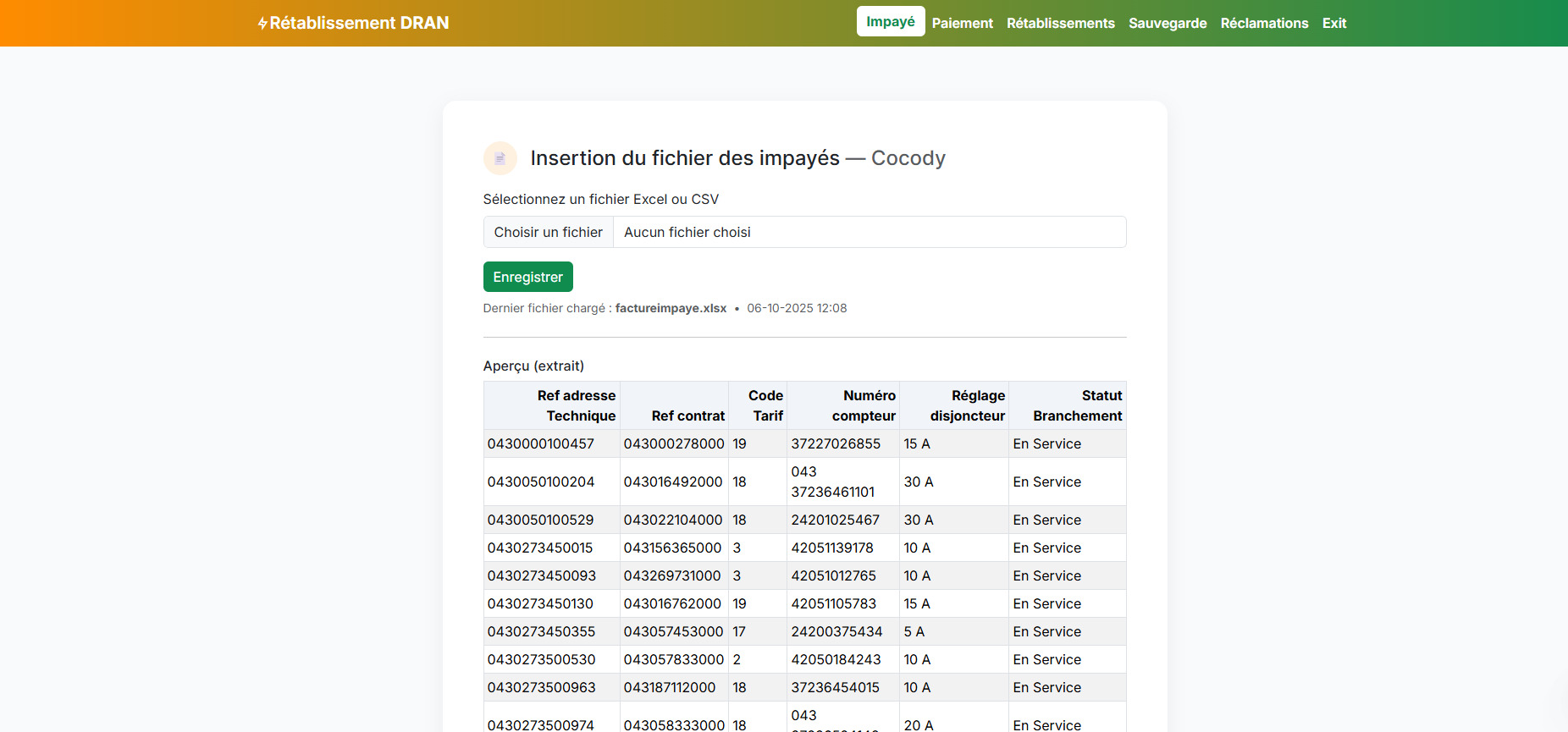Click the Rétablissement DRAN brand link
1568x732 pixels.
359,24
